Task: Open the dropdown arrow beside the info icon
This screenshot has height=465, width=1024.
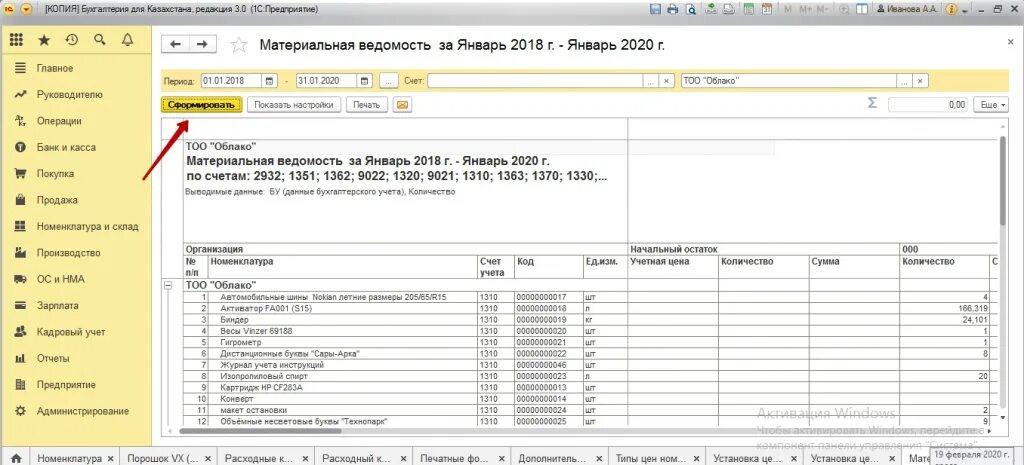Action: (x=965, y=10)
